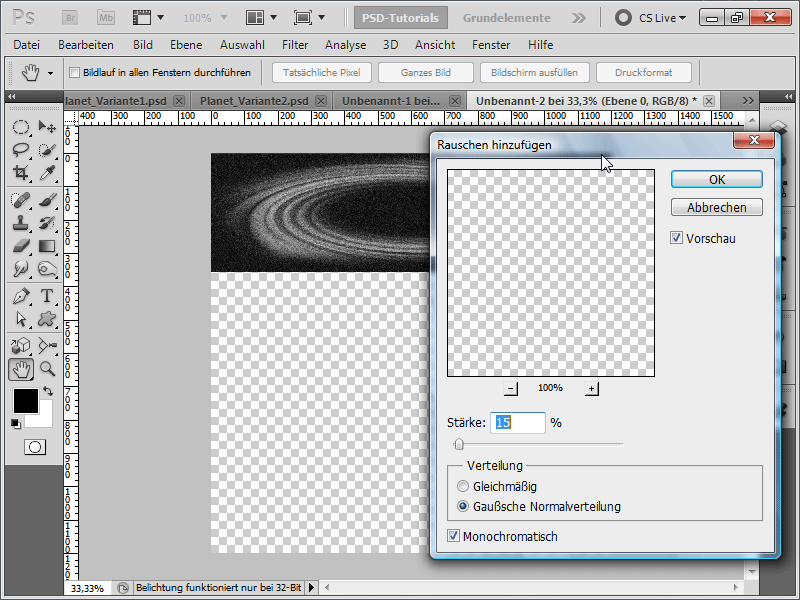Select the Healing Brush tool
Screen dimensions: 800x600
pyautogui.click(x=20, y=199)
